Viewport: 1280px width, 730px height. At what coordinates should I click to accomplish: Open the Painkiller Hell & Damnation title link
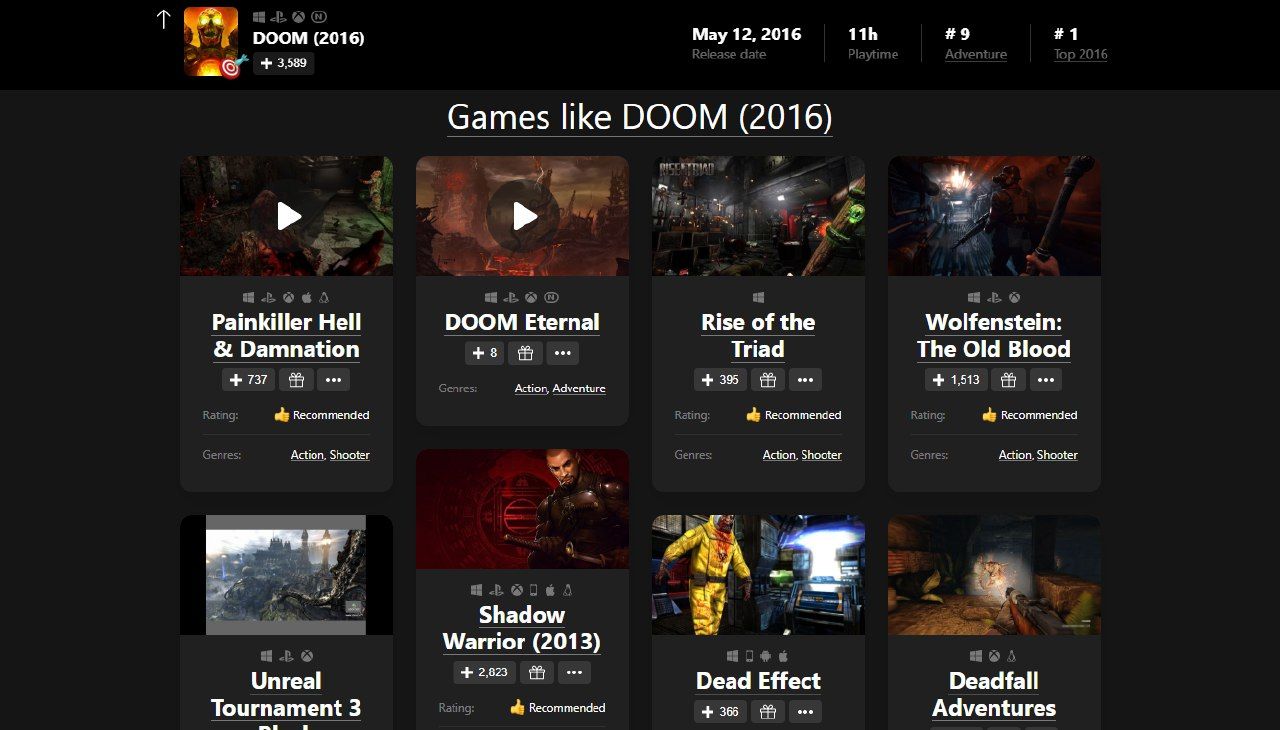[x=286, y=336]
